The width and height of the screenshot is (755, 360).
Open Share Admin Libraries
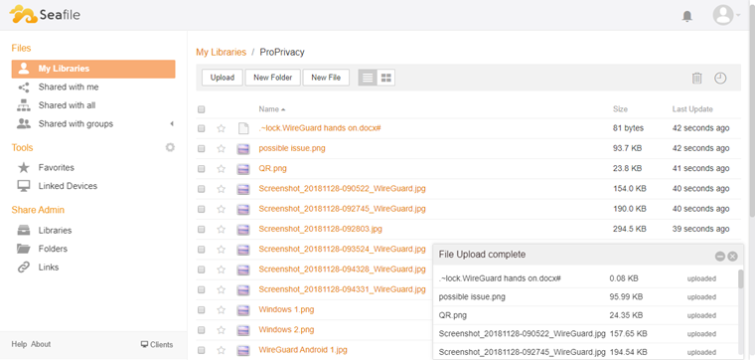(55, 231)
